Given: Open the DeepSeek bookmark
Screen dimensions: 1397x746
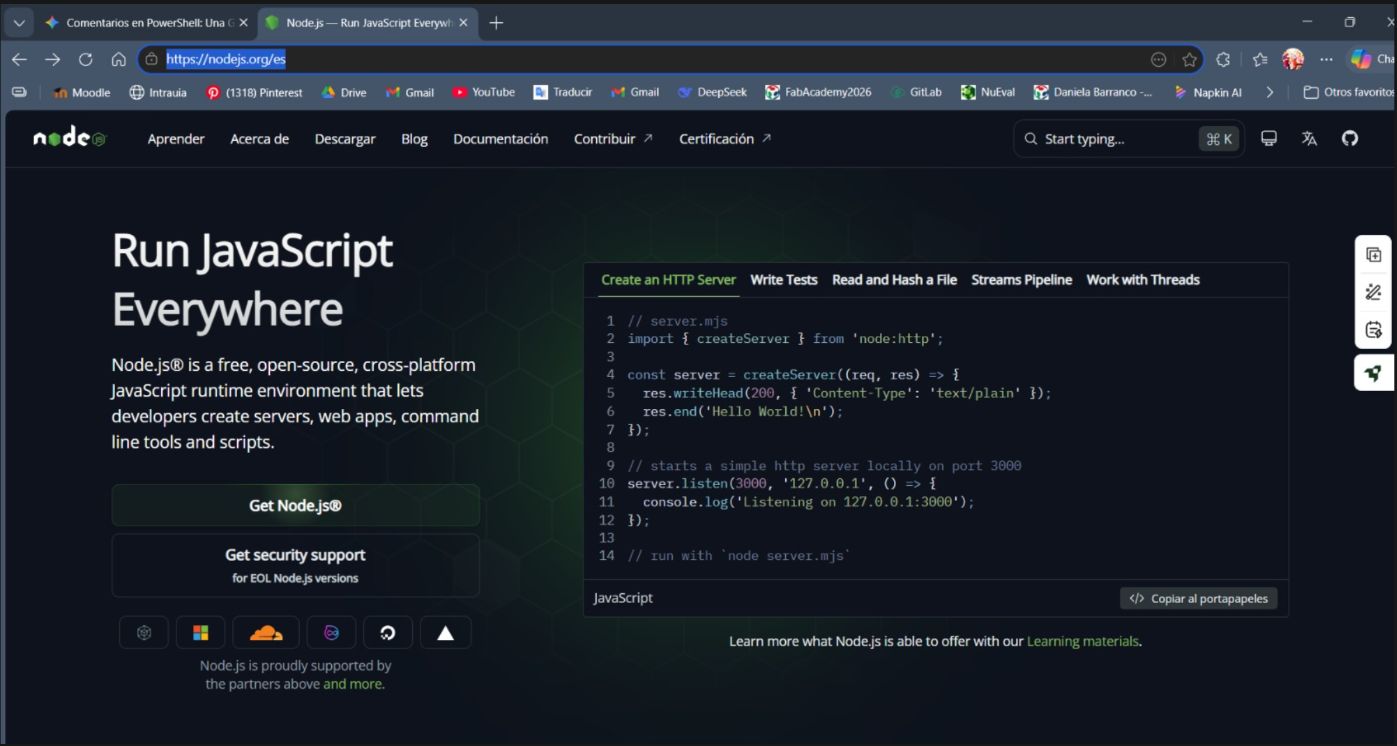Looking at the screenshot, I should tap(712, 92).
